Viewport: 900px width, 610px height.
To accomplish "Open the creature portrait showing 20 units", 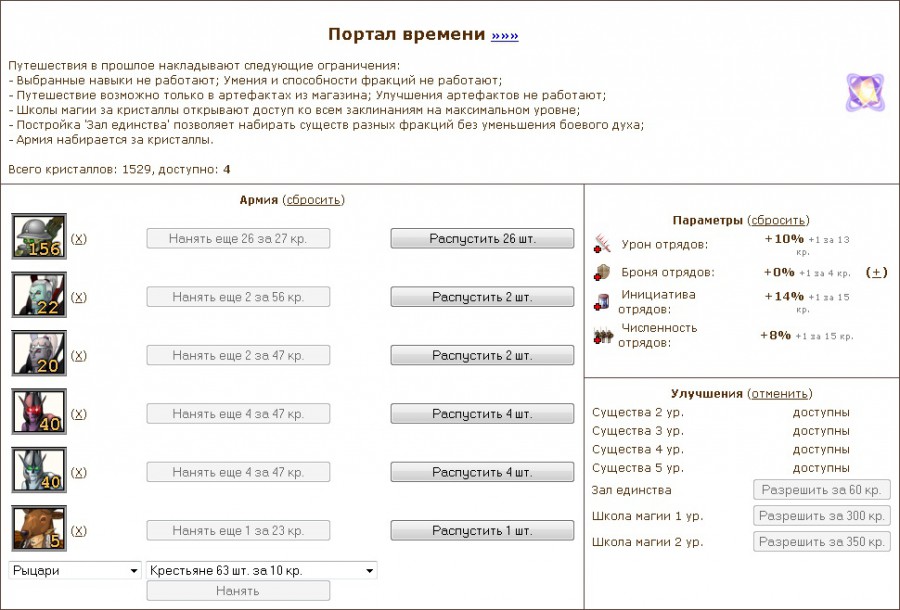I will 39,353.
